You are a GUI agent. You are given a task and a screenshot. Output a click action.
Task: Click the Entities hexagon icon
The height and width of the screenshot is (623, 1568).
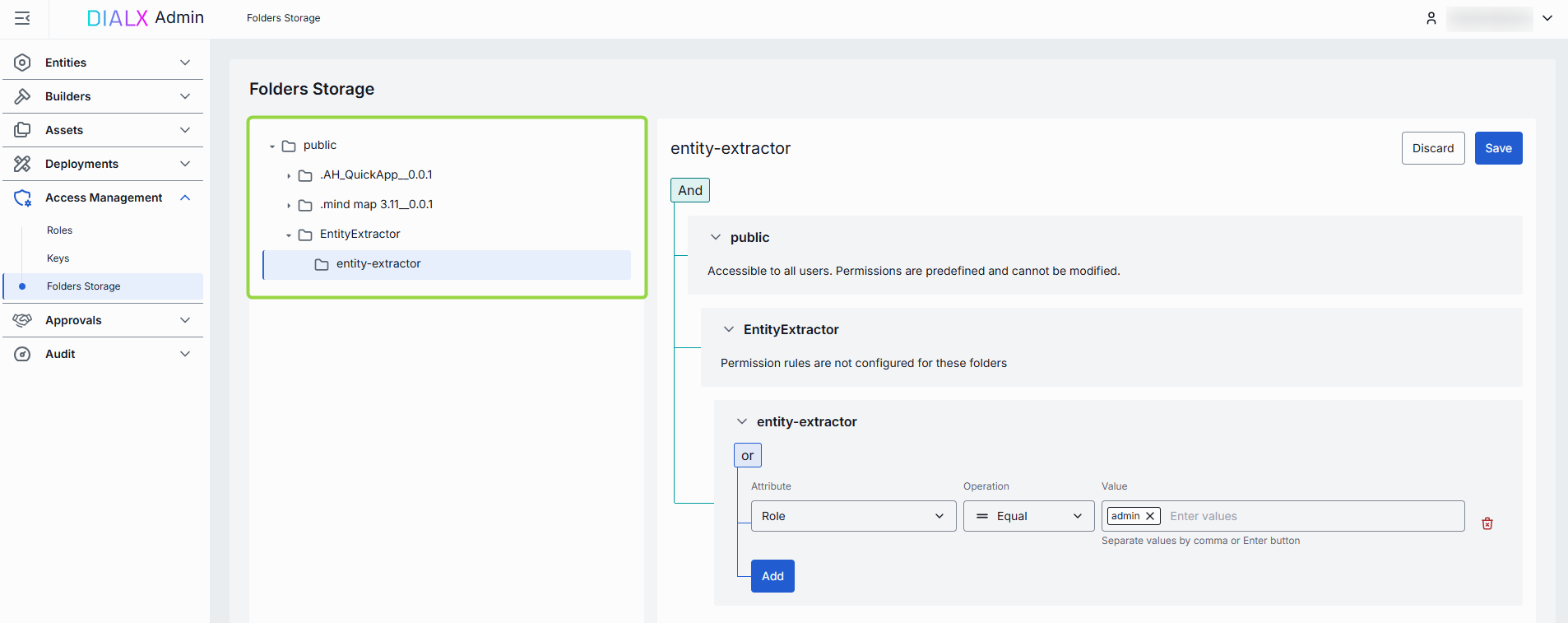[x=22, y=63]
